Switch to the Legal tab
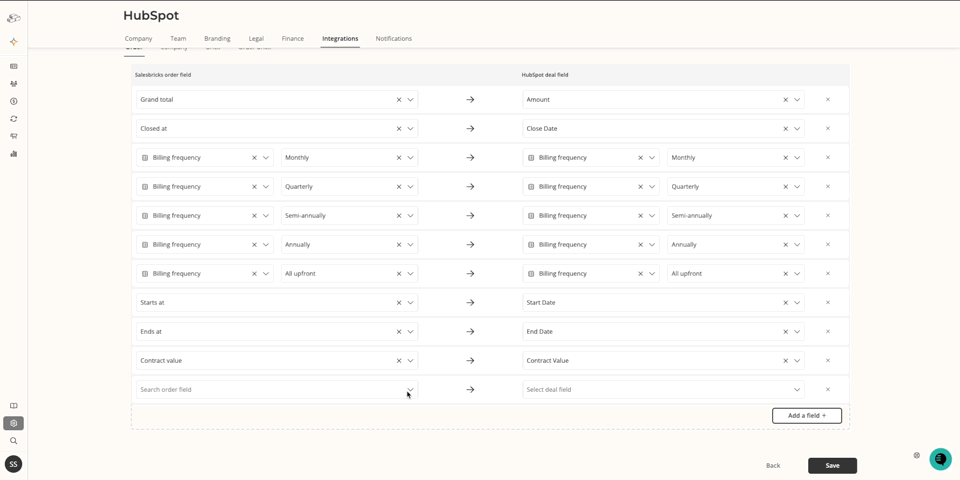This screenshot has width=960, height=480. [256, 39]
